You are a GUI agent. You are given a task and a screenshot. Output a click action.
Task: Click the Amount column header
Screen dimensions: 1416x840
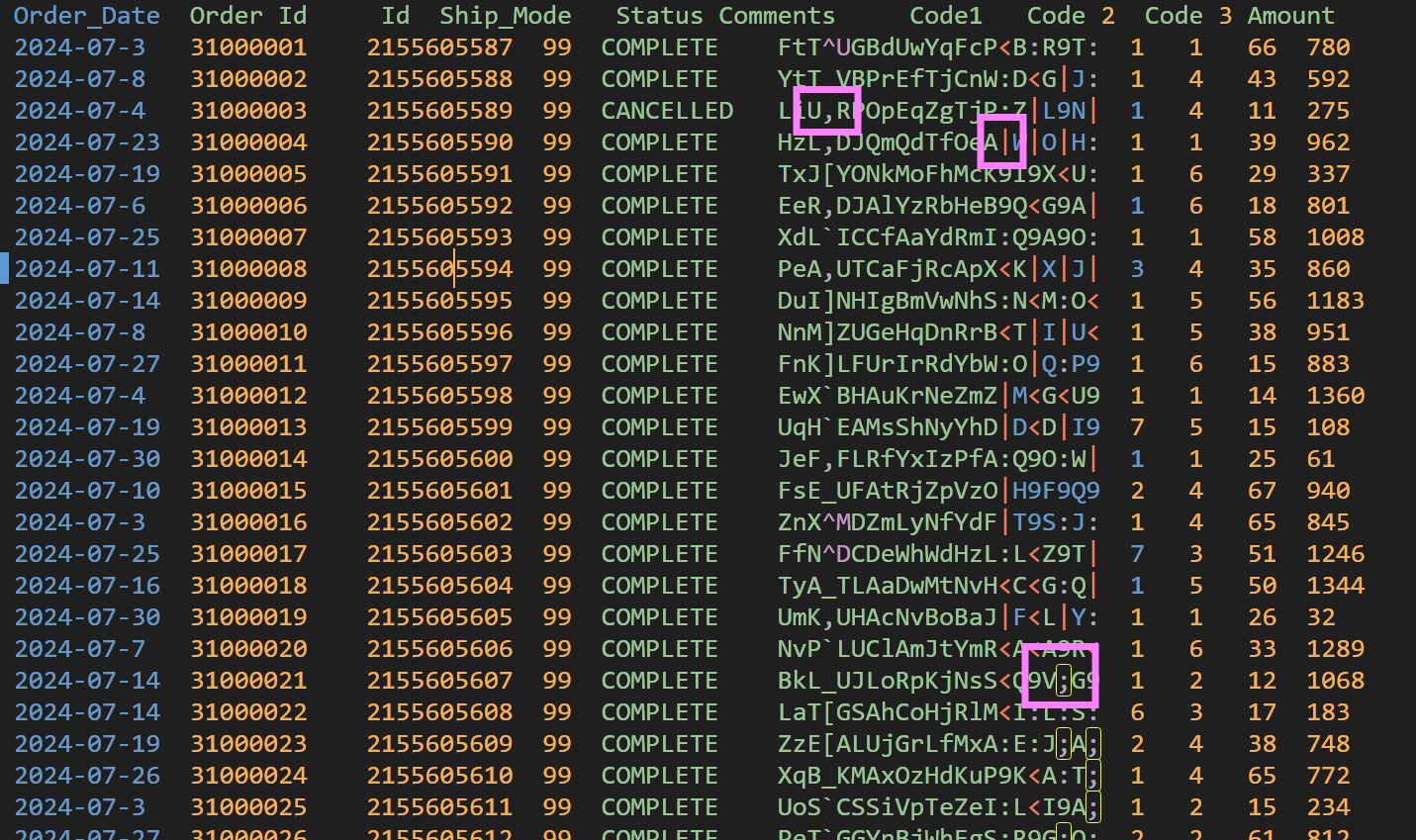click(x=1291, y=15)
